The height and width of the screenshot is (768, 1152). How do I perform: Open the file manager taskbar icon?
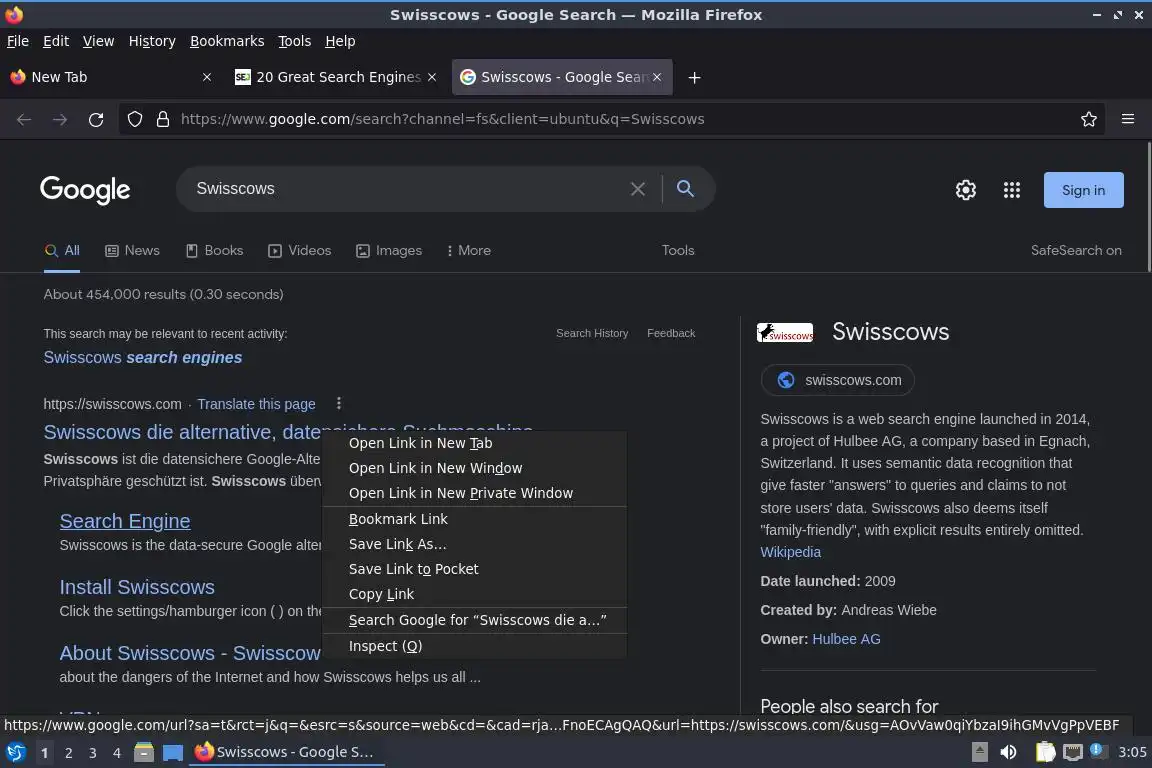click(x=144, y=752)
